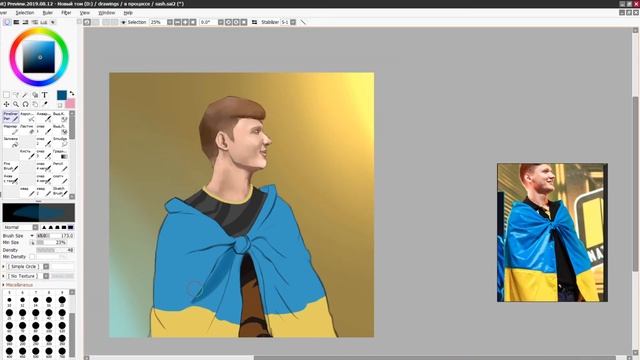Flip the canvas view horizontally
Image resolution: width=640 pixels, height=360 pixels.
[254, 22]
